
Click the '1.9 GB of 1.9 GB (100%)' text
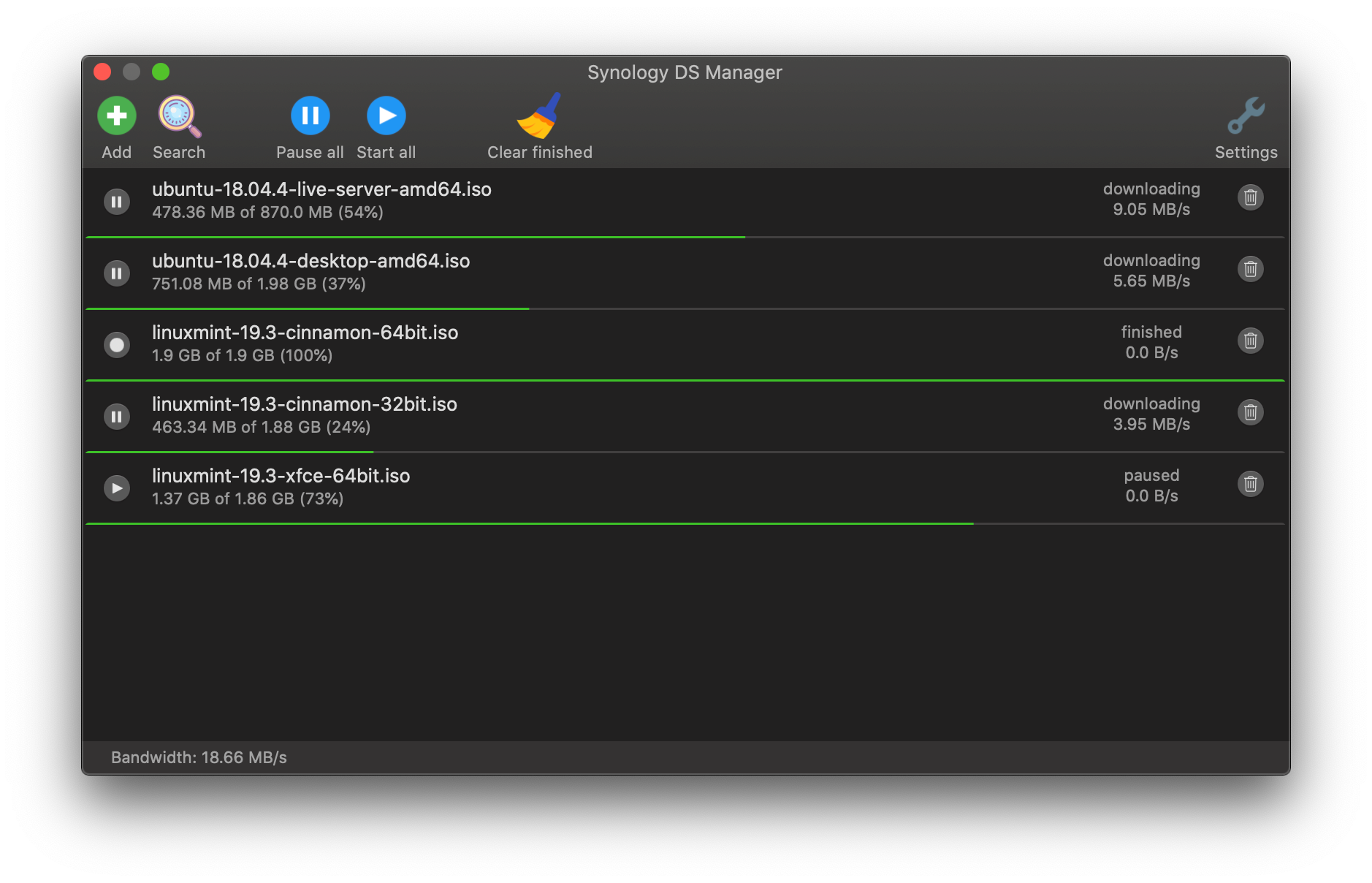242,355
